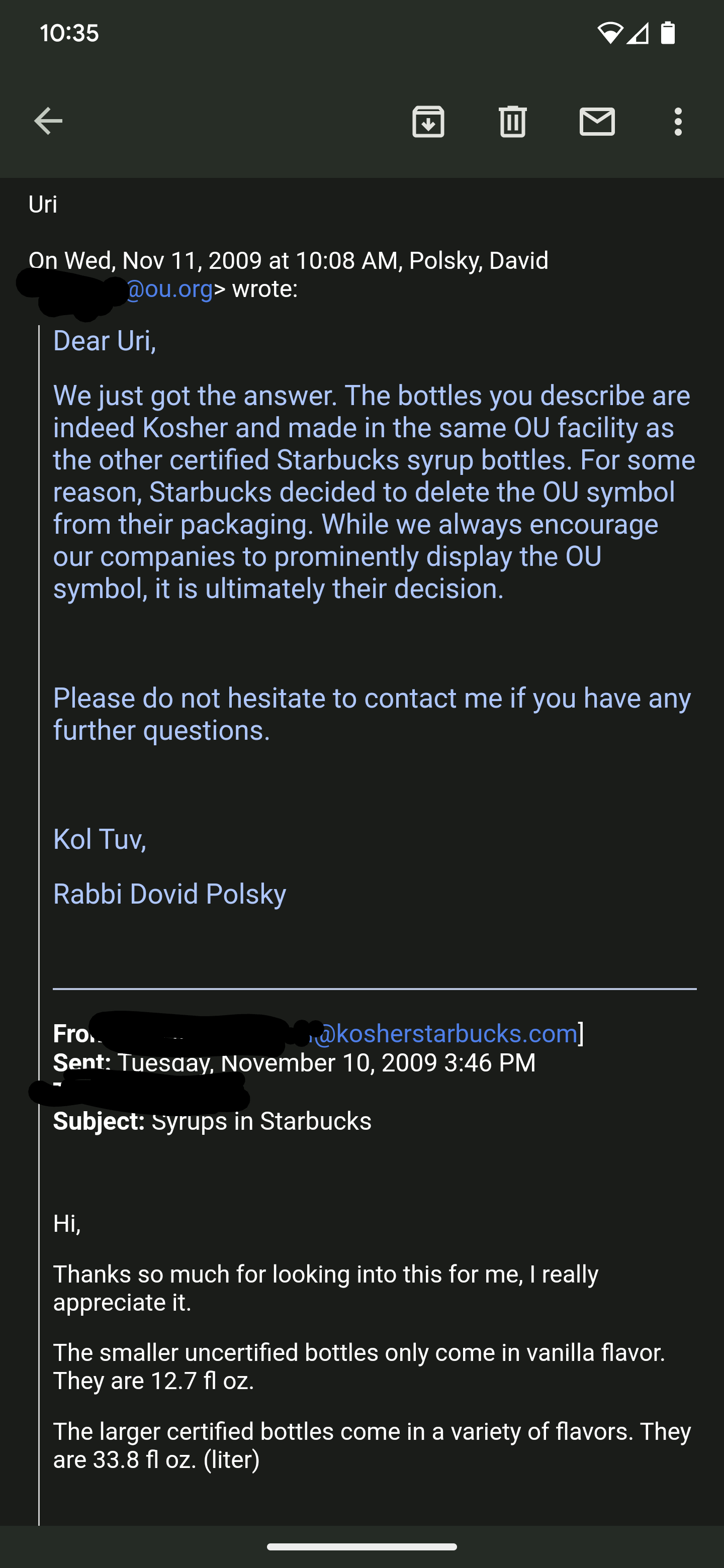Tap the "Subject: Syrups in Starbucks" line
The width and height of the screenshot is (724, 1568).
point(212,1121)
